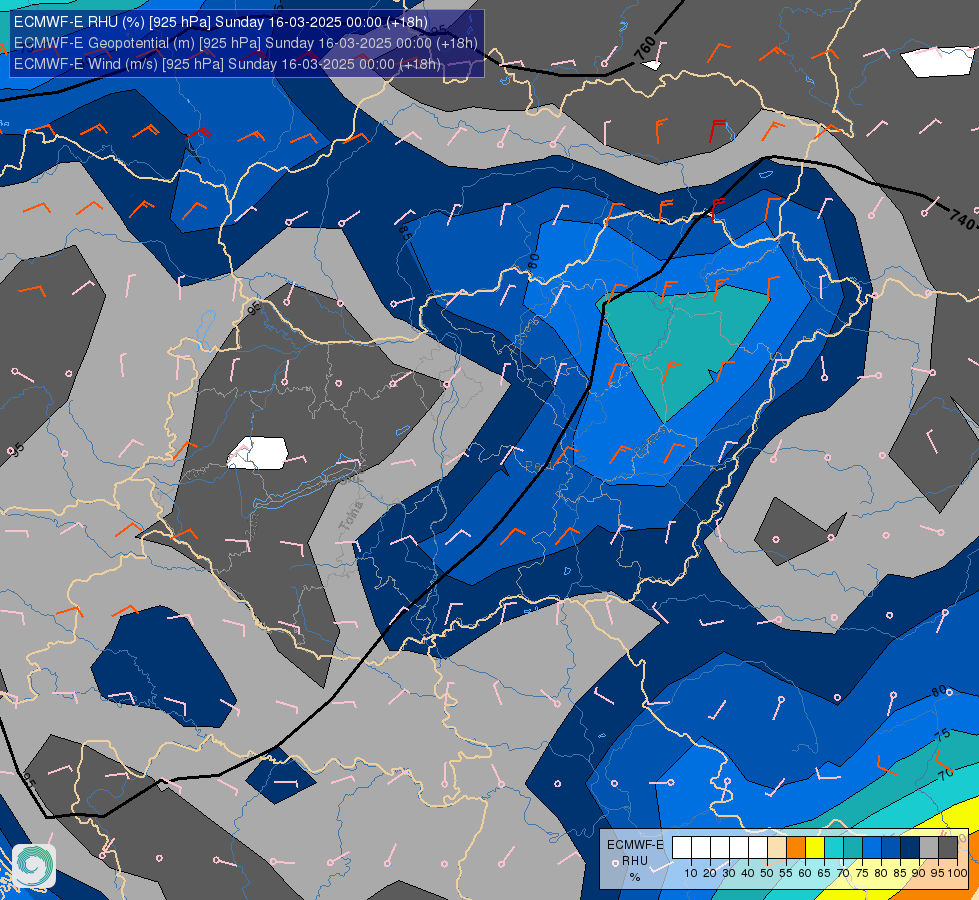Click the 760 geopotential contour label
The image size is (979, 900).
coord(646,49)
